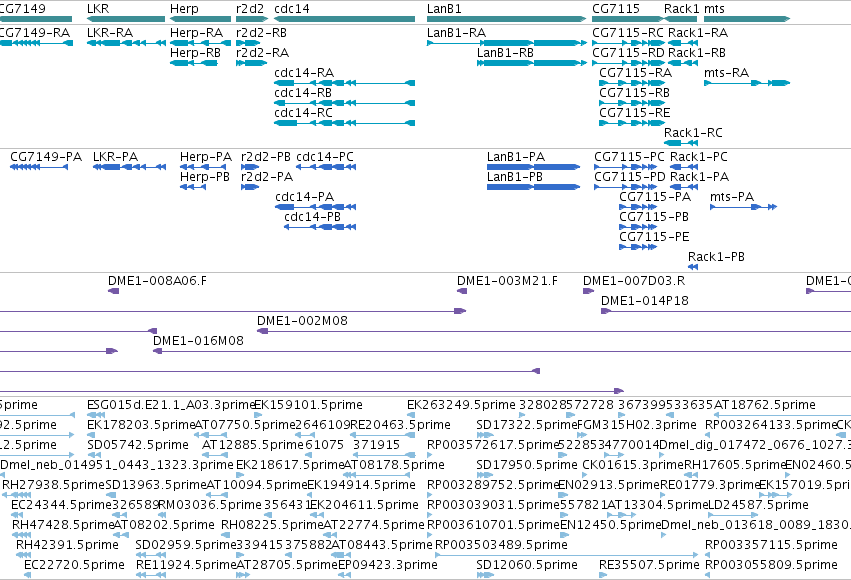Click the RH47428.5prime EST label
The width and height of the screenshot is (851, 580).
click(x=63, y=525)
